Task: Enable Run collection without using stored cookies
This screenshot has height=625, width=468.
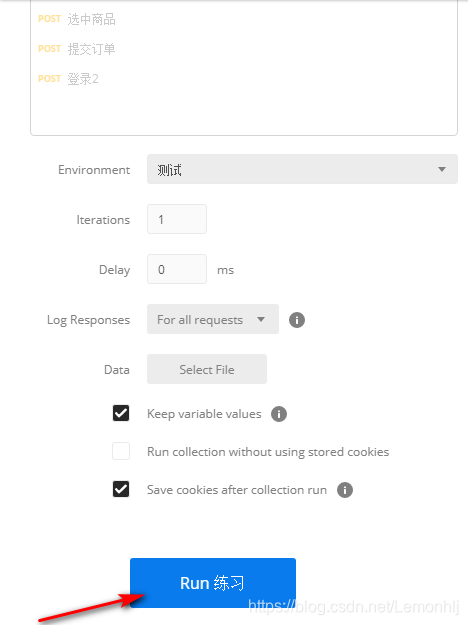Action: tap(121, 451)
